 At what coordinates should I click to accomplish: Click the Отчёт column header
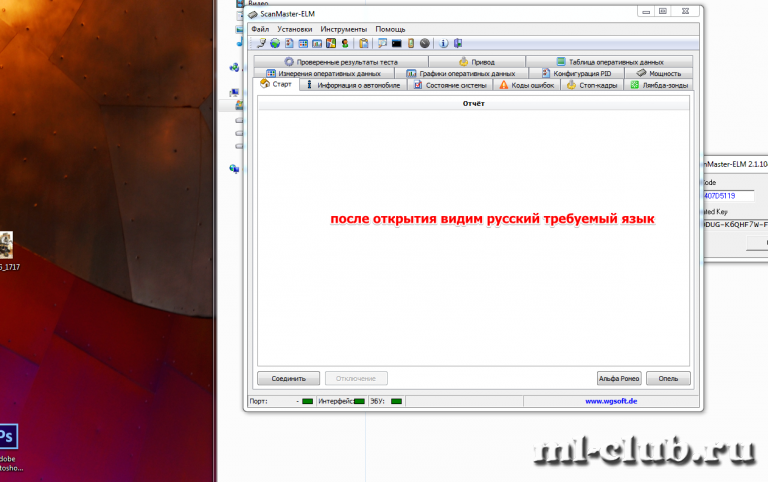pos(473,103)
